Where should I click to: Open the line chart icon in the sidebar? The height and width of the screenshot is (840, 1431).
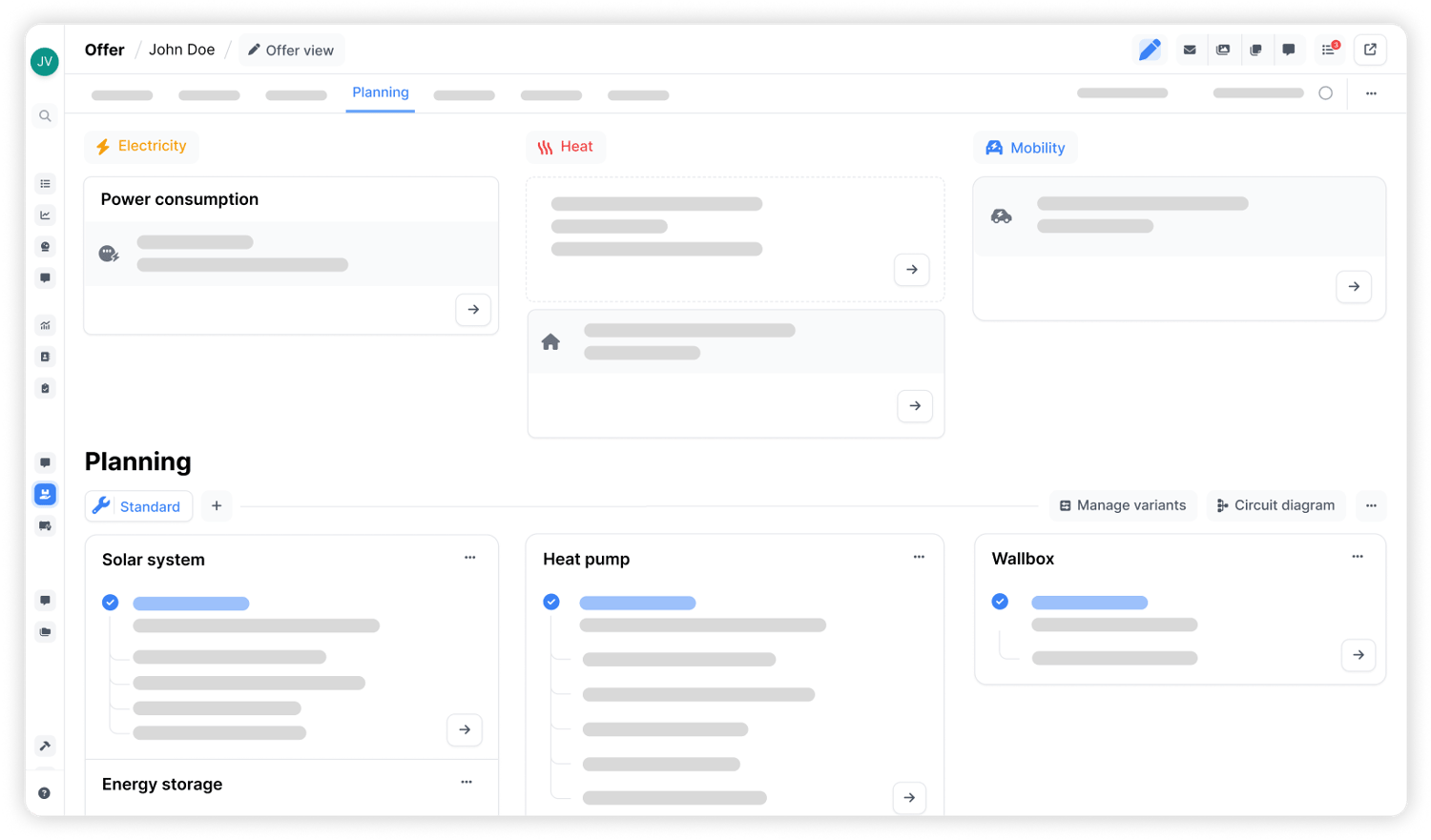tap(45, 215)
